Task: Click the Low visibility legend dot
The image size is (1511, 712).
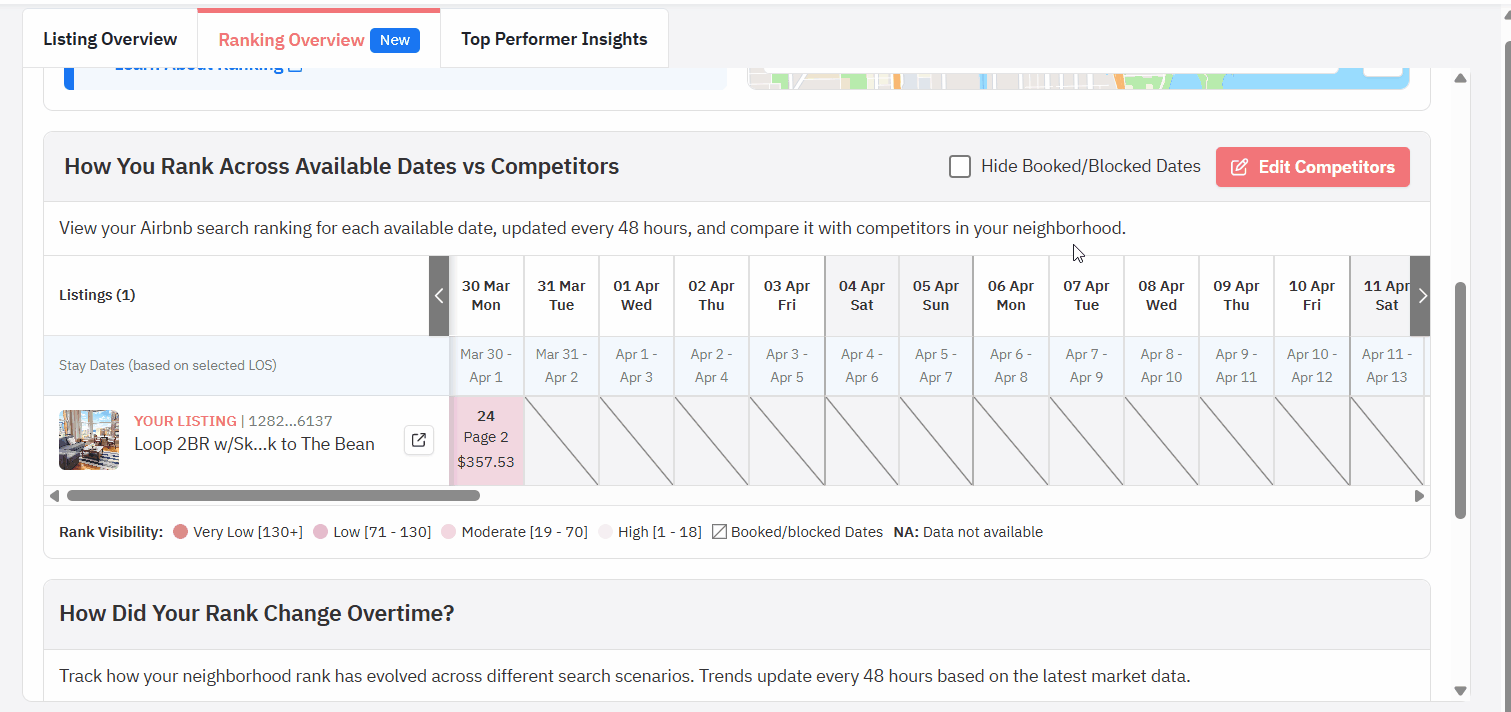Action: click(x=321, y=532)
